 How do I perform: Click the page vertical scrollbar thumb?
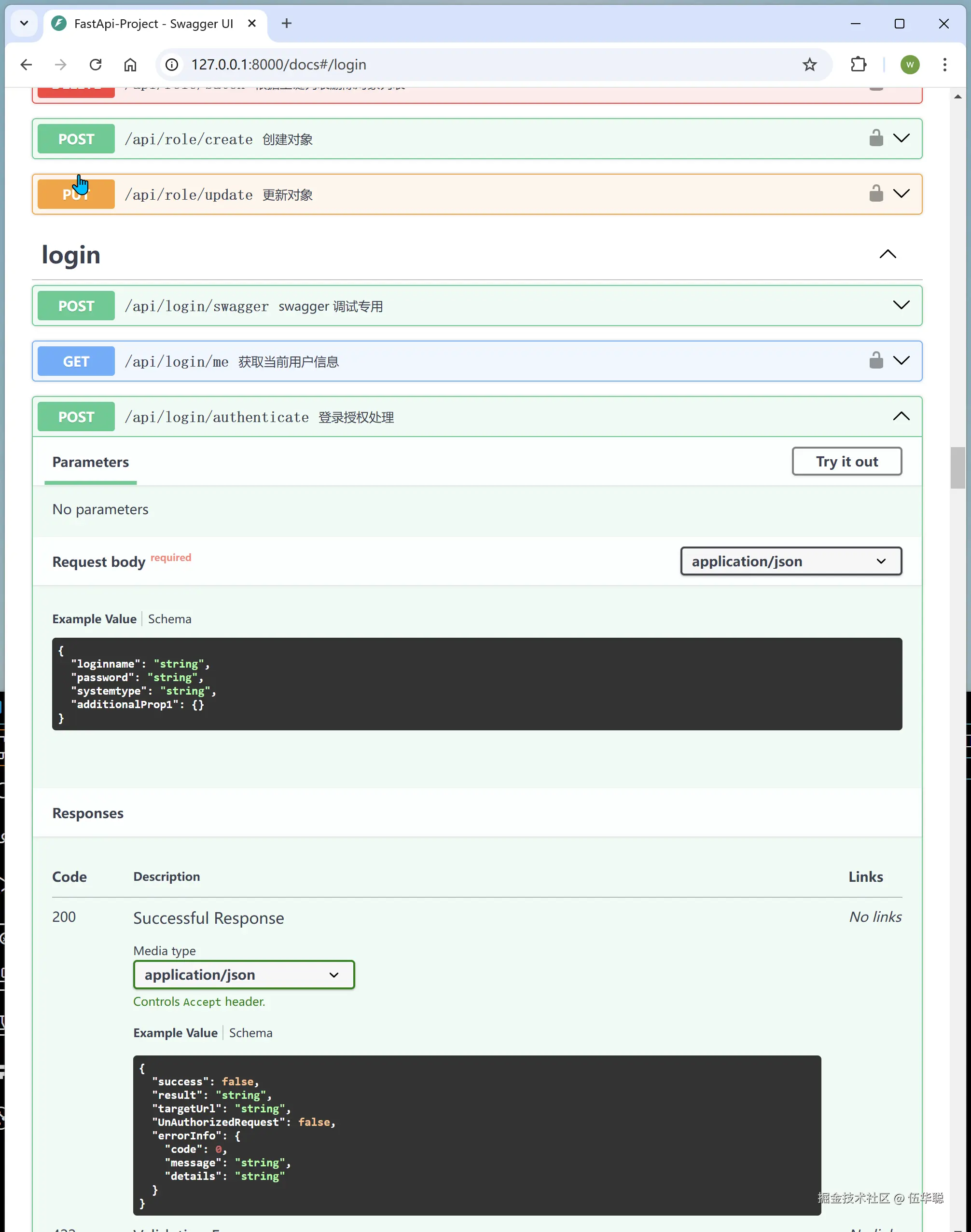pos(957,468)
